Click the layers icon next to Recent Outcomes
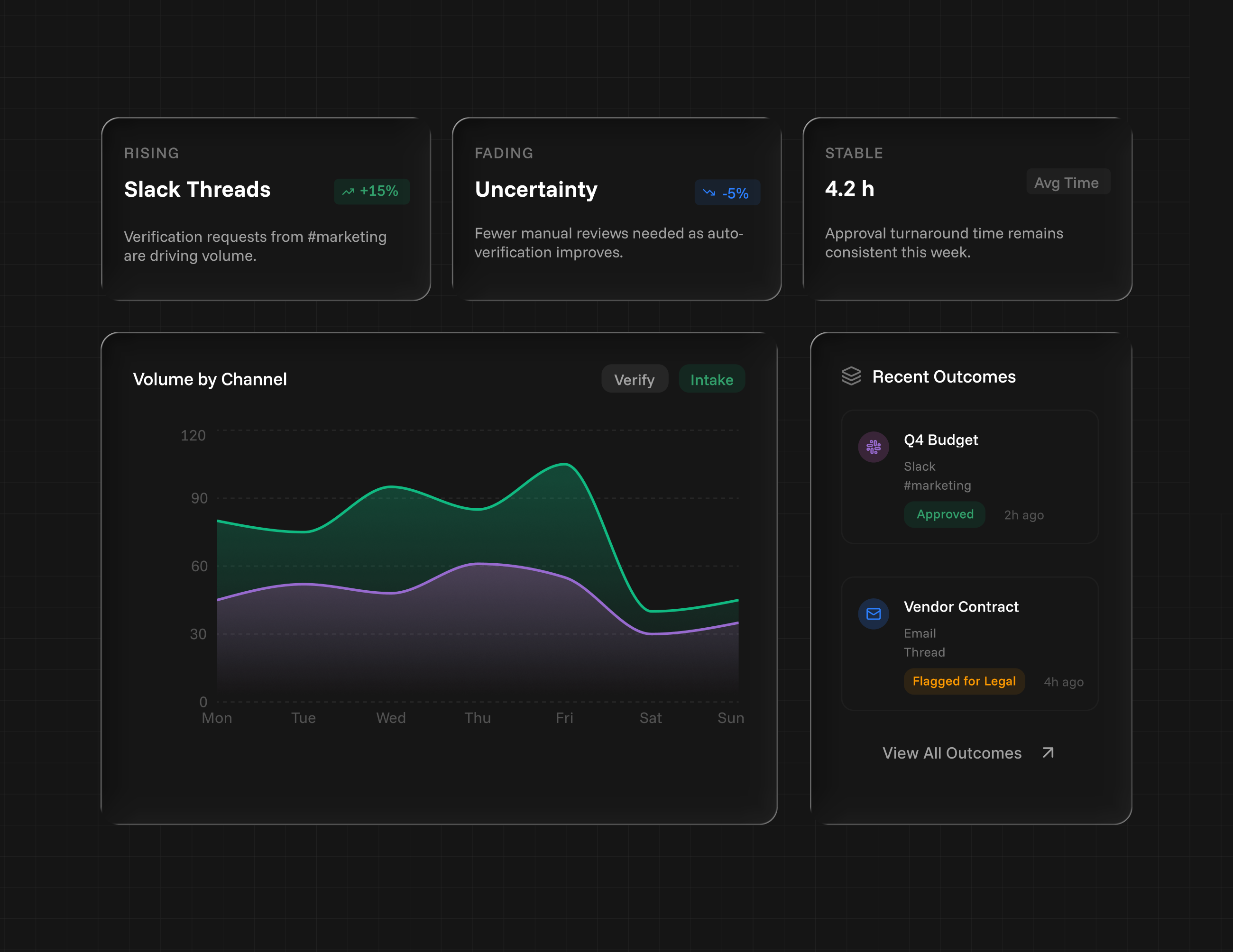1233x952 pixels. click(x=851, y=376)
